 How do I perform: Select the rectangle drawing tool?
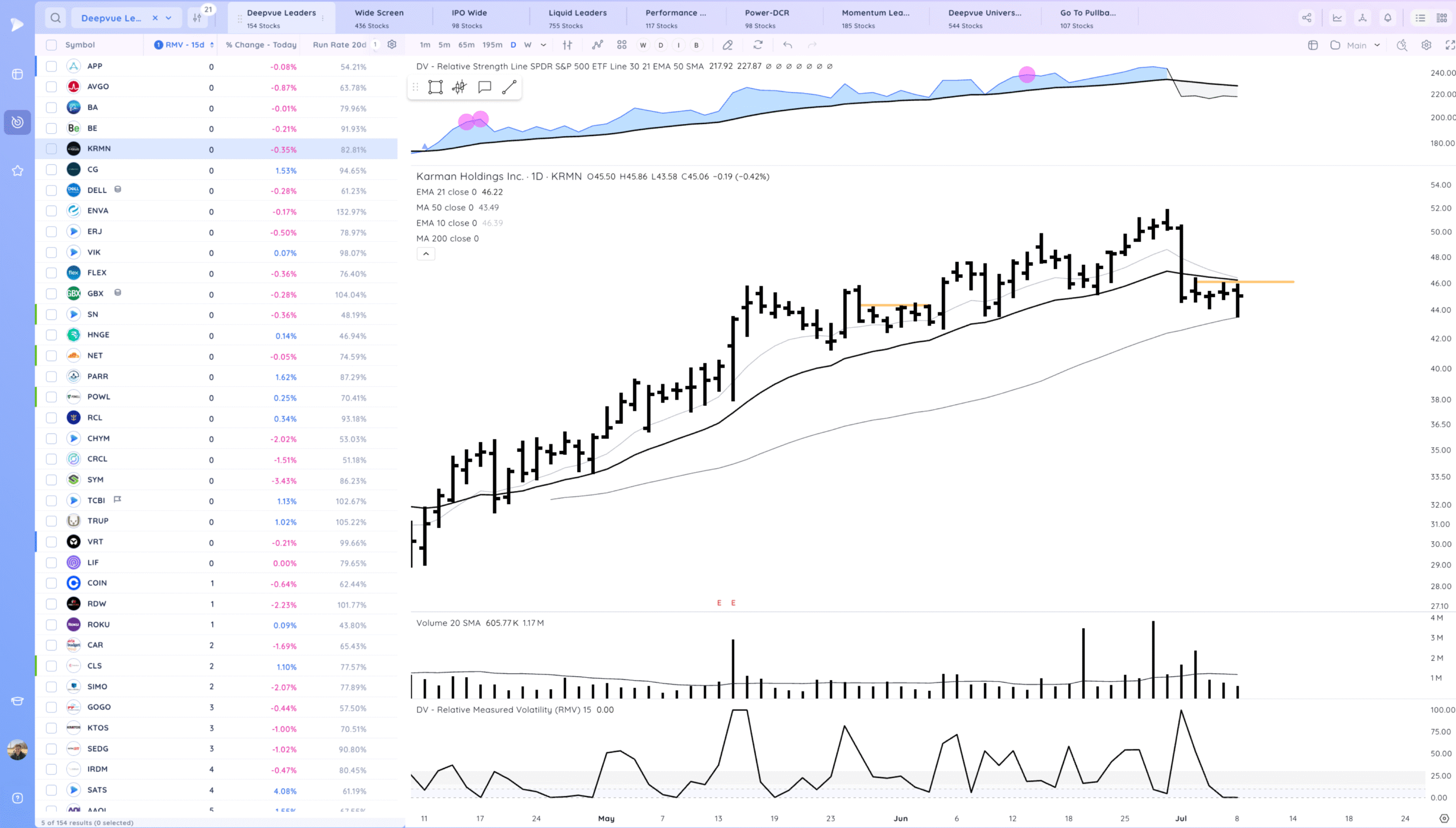pos(435,87)
